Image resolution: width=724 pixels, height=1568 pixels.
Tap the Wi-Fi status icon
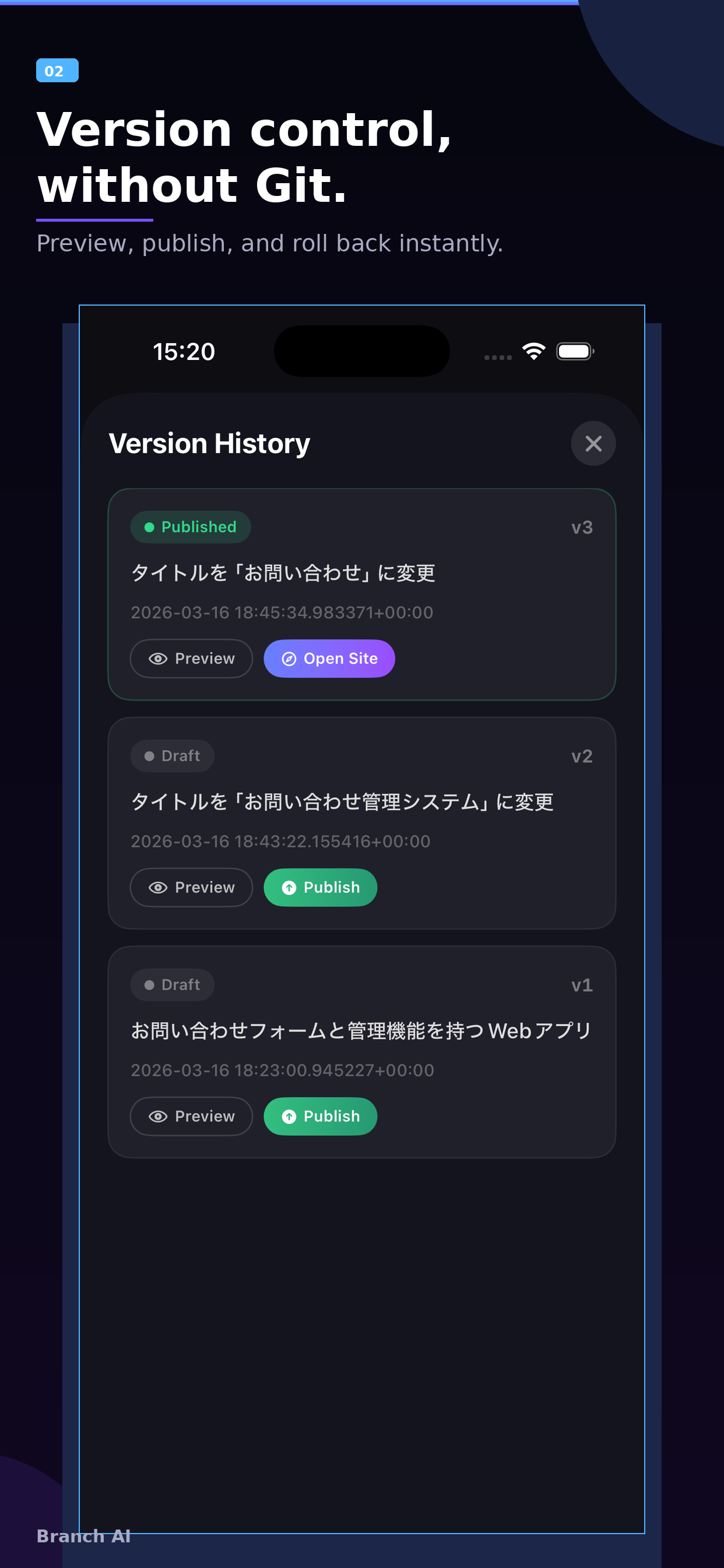(533, 351)
